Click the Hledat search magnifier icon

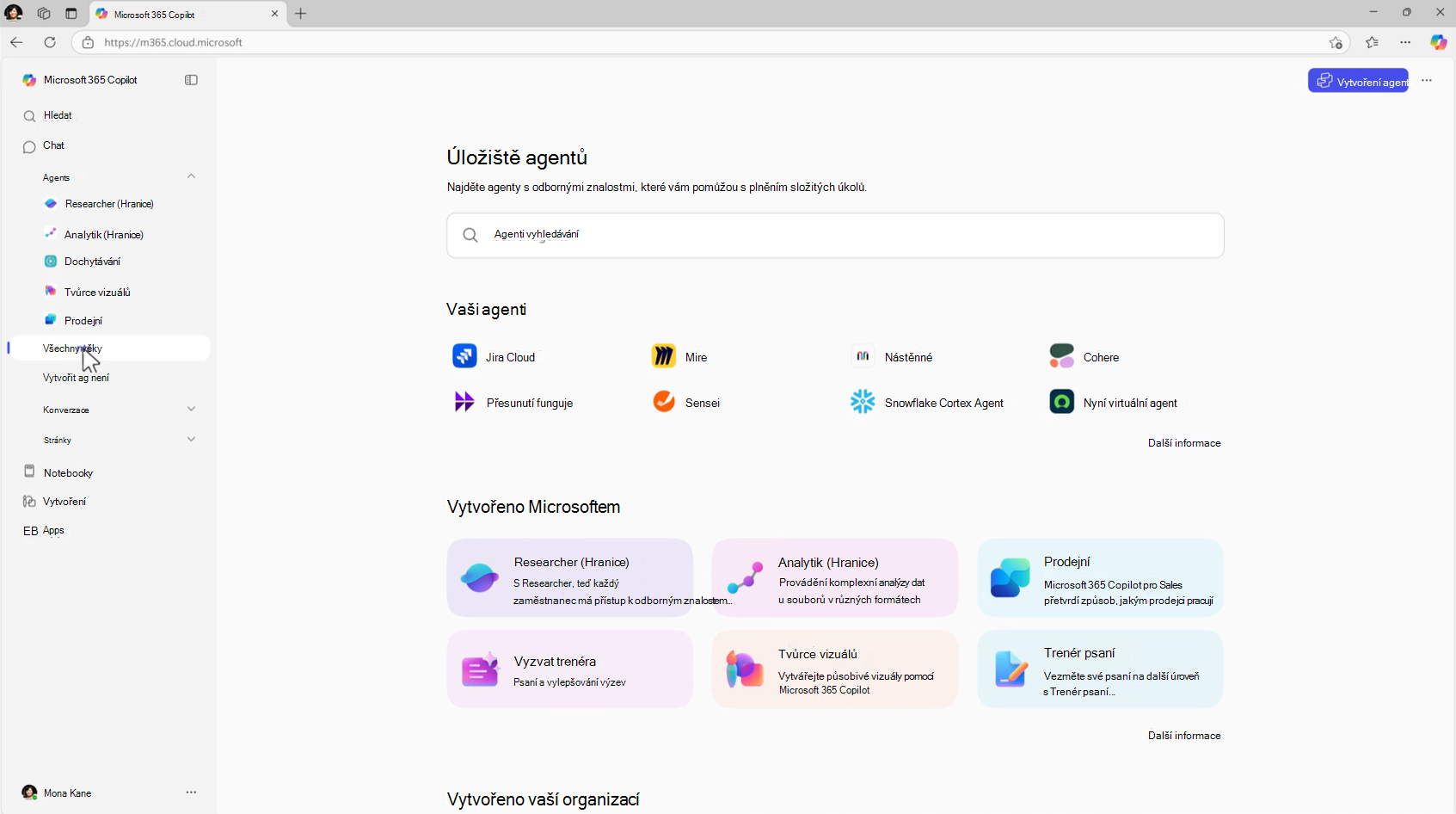(29, 116)
